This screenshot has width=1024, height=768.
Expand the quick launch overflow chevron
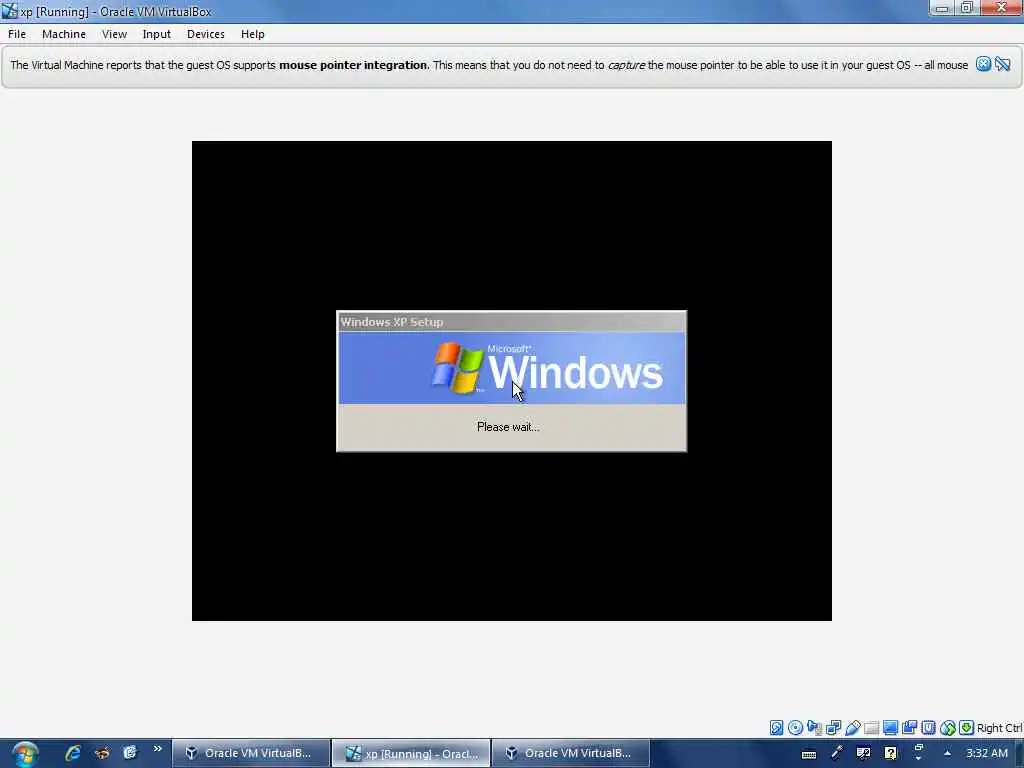click(x=157, y=749)
